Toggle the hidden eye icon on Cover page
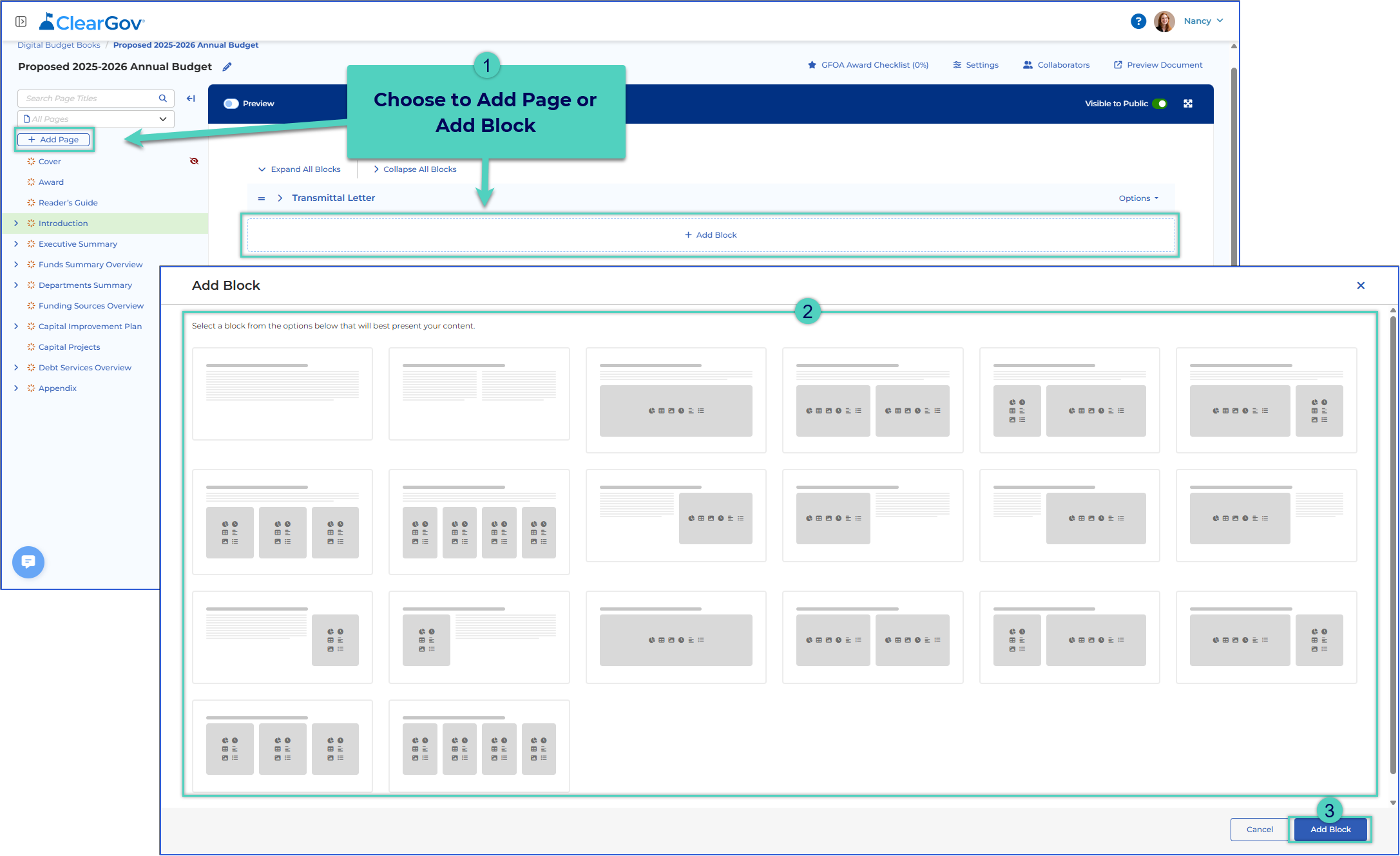The width and height of the screenshot is (1400, 856). tap(194, 161)
